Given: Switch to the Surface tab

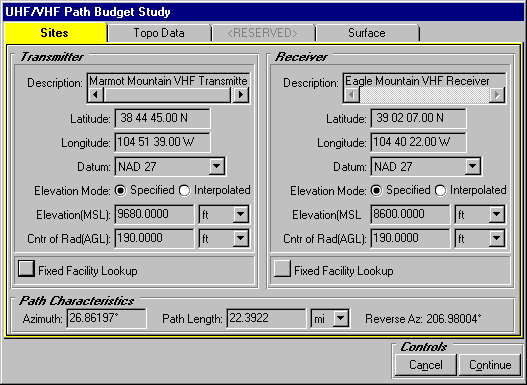Looking at the screenshot, I should 367,33.
